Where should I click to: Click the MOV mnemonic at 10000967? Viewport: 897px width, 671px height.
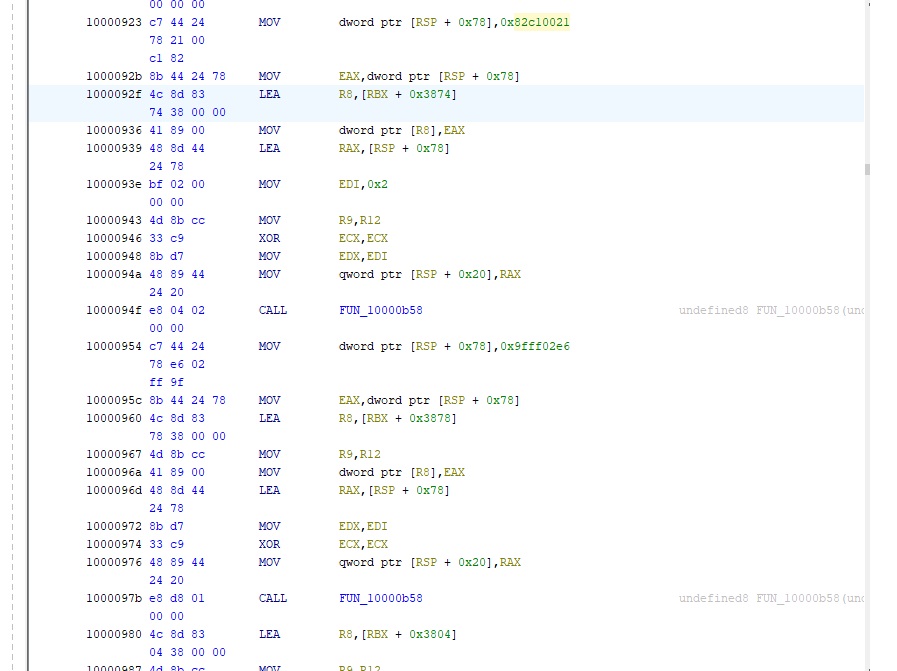269,454
